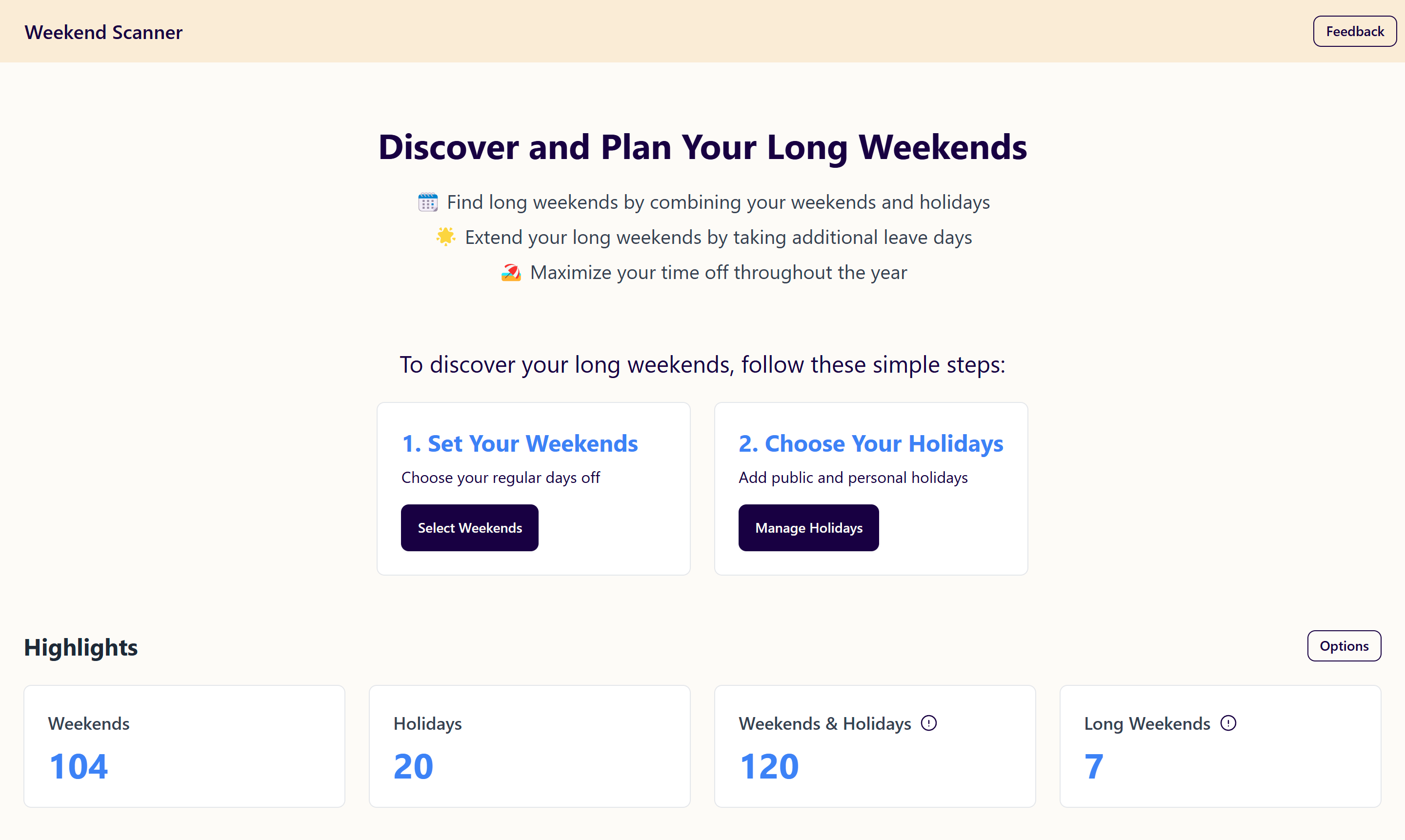Click the Highlights section heading

click(81, 647)
